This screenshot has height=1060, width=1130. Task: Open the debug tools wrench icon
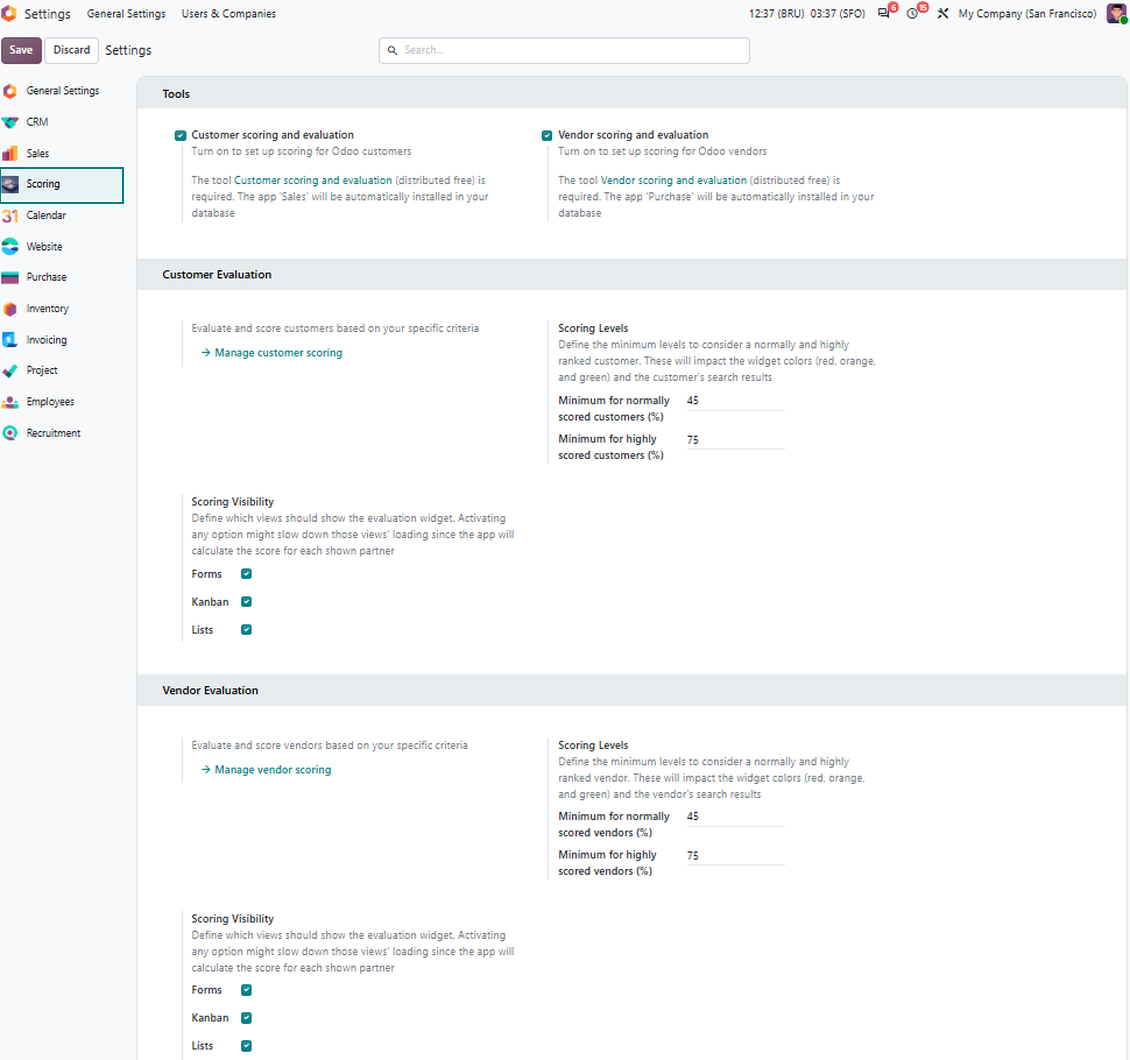click(943, 14)
